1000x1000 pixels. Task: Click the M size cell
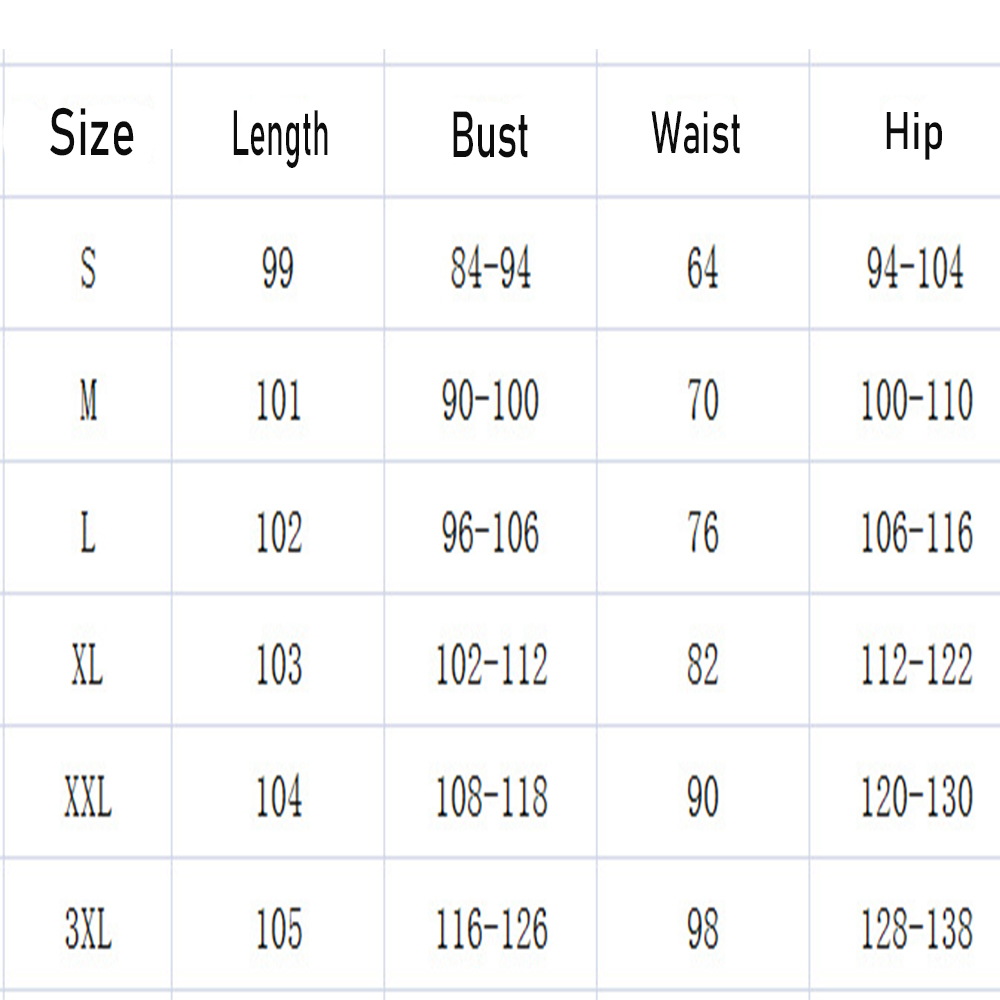click(88, 401)
